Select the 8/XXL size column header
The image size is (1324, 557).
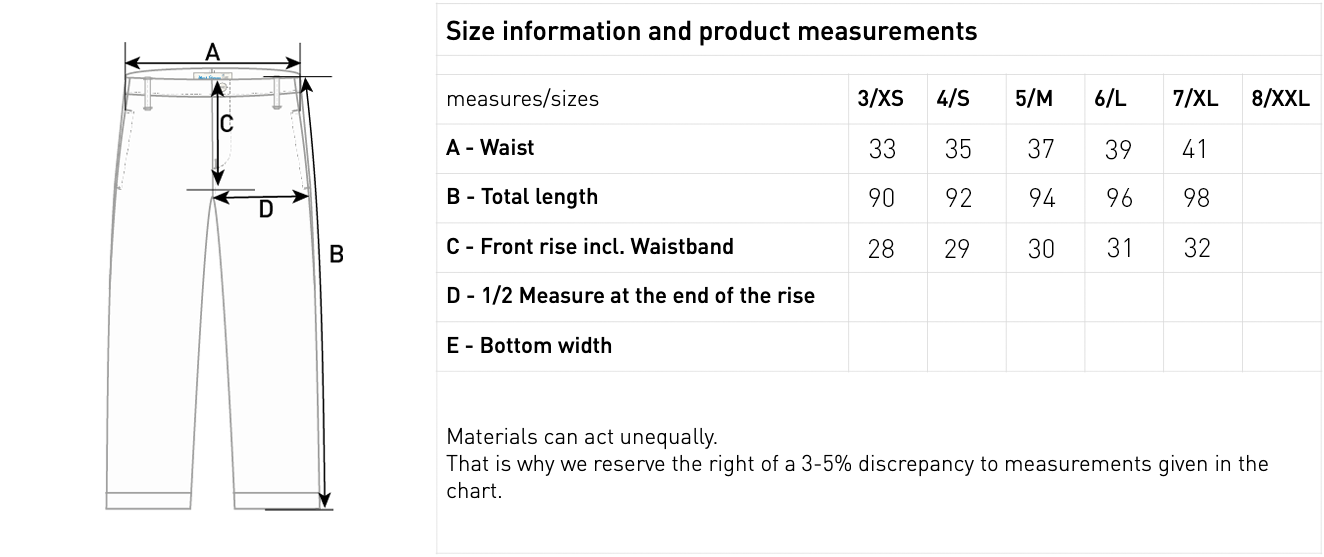pos(1280,99)
